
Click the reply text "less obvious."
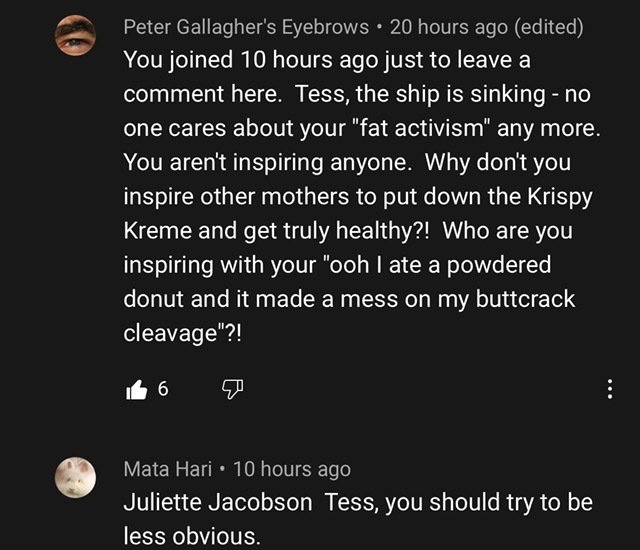click(x=191, y=536)
